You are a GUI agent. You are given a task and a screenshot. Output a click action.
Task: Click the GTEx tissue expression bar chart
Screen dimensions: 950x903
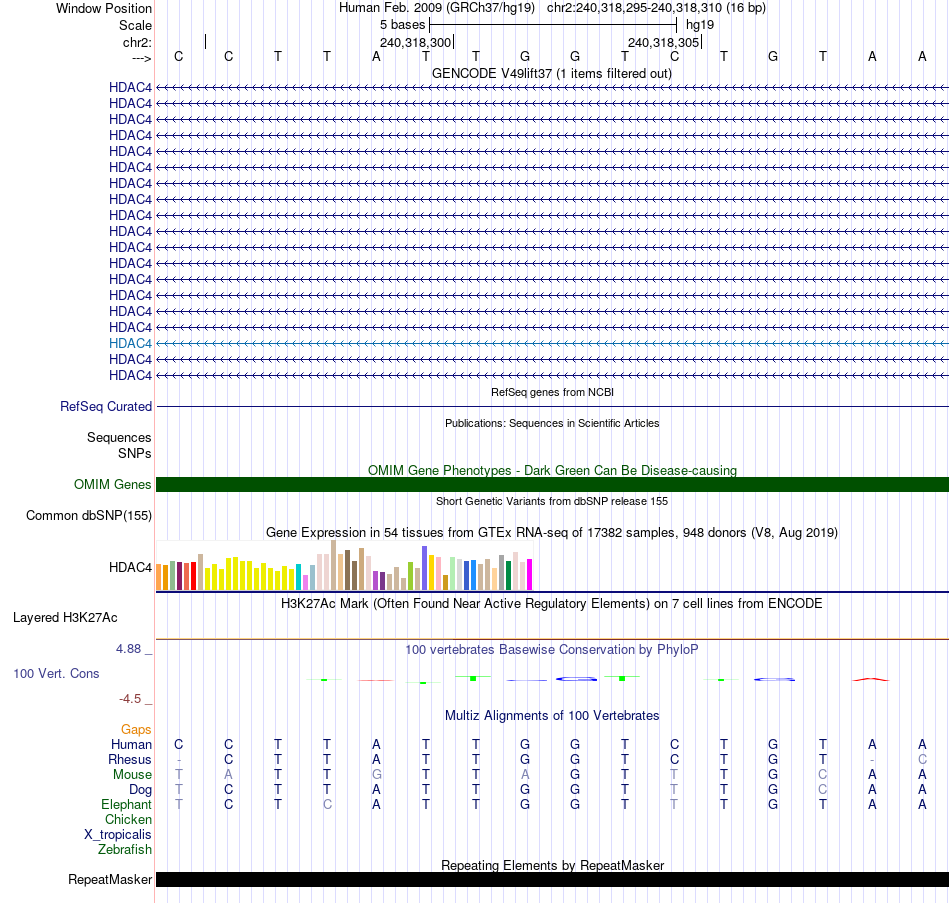344,565
